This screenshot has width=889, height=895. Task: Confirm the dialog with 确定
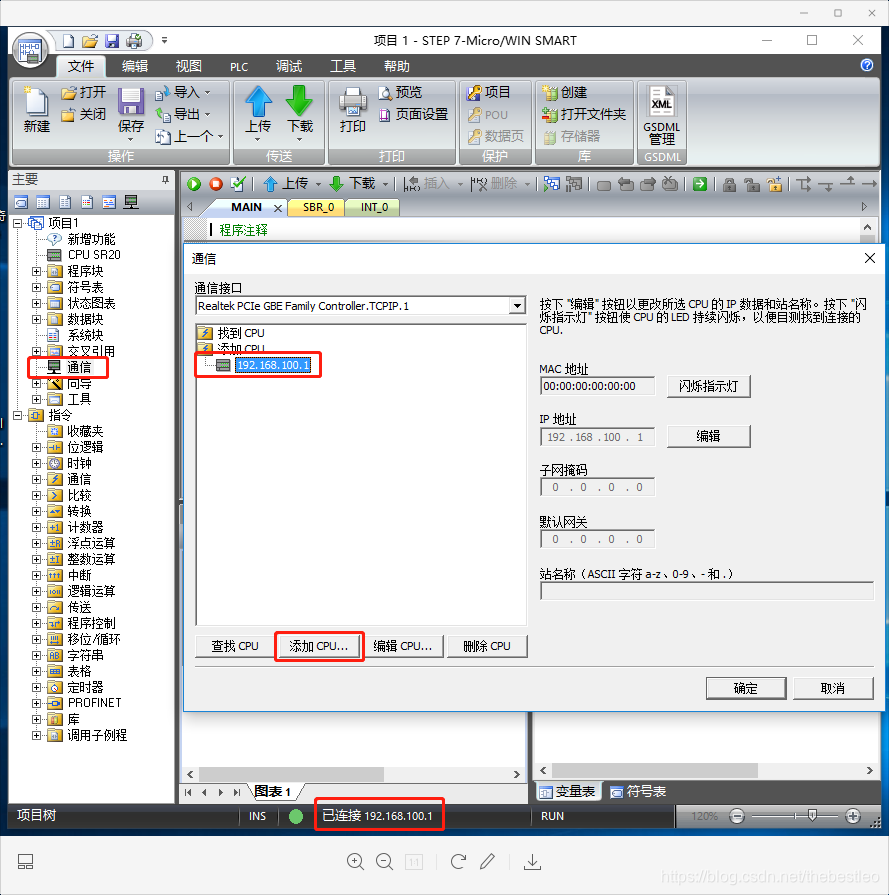point(746,688)
